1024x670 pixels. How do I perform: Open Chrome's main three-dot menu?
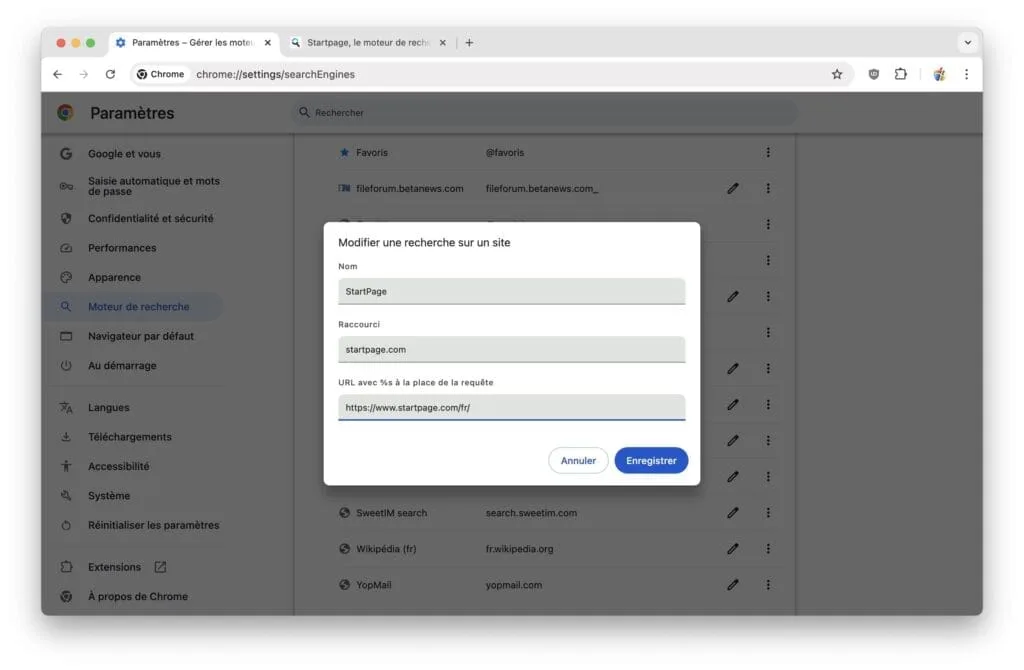[x=966, y=74]
